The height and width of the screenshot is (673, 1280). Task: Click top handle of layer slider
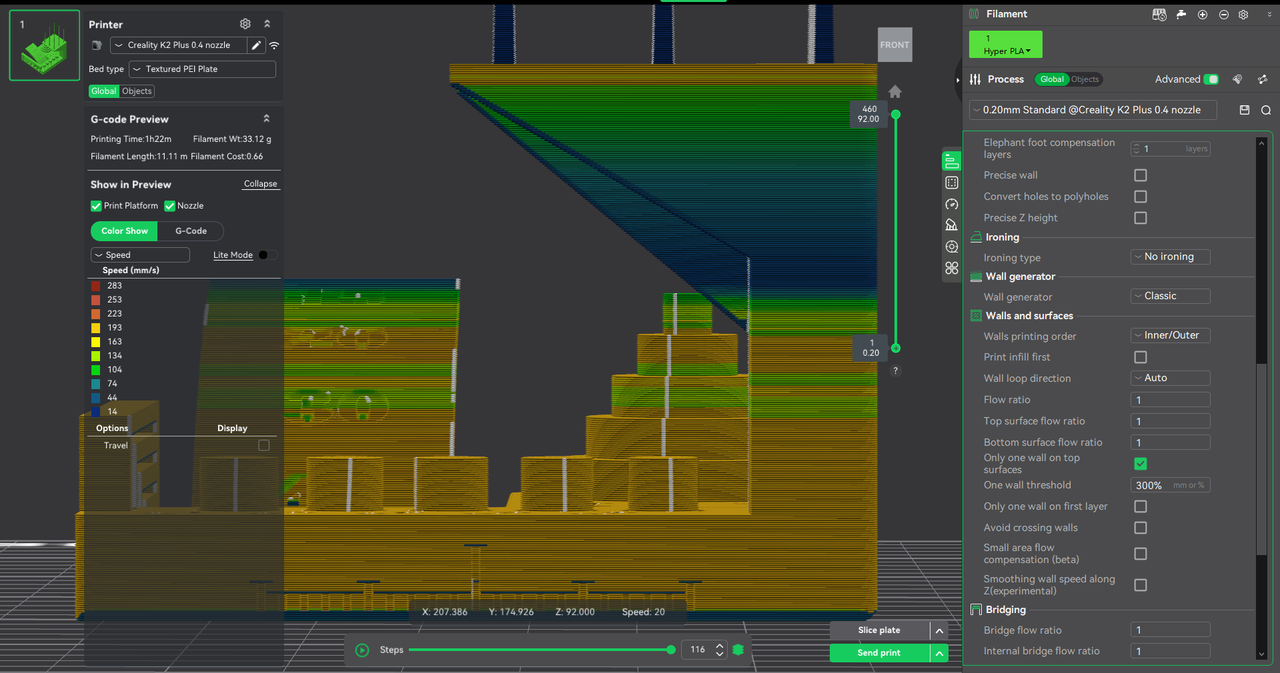click(896, 114)
